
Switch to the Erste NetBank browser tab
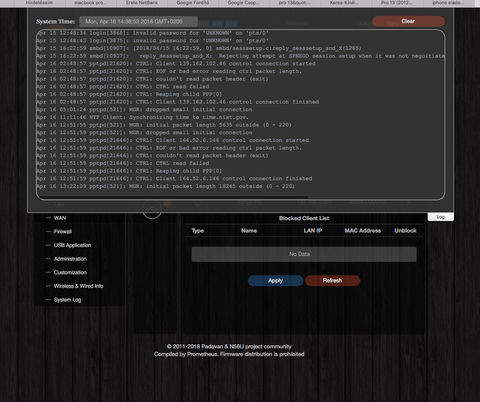point(142,3)
